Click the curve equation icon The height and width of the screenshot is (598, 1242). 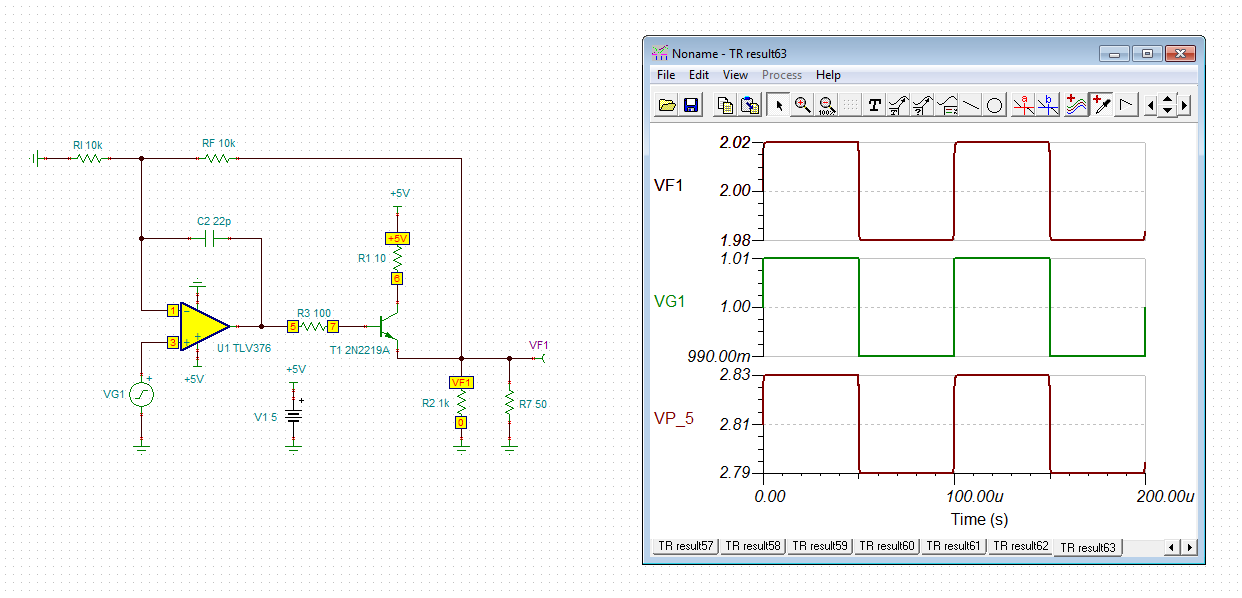947,105
